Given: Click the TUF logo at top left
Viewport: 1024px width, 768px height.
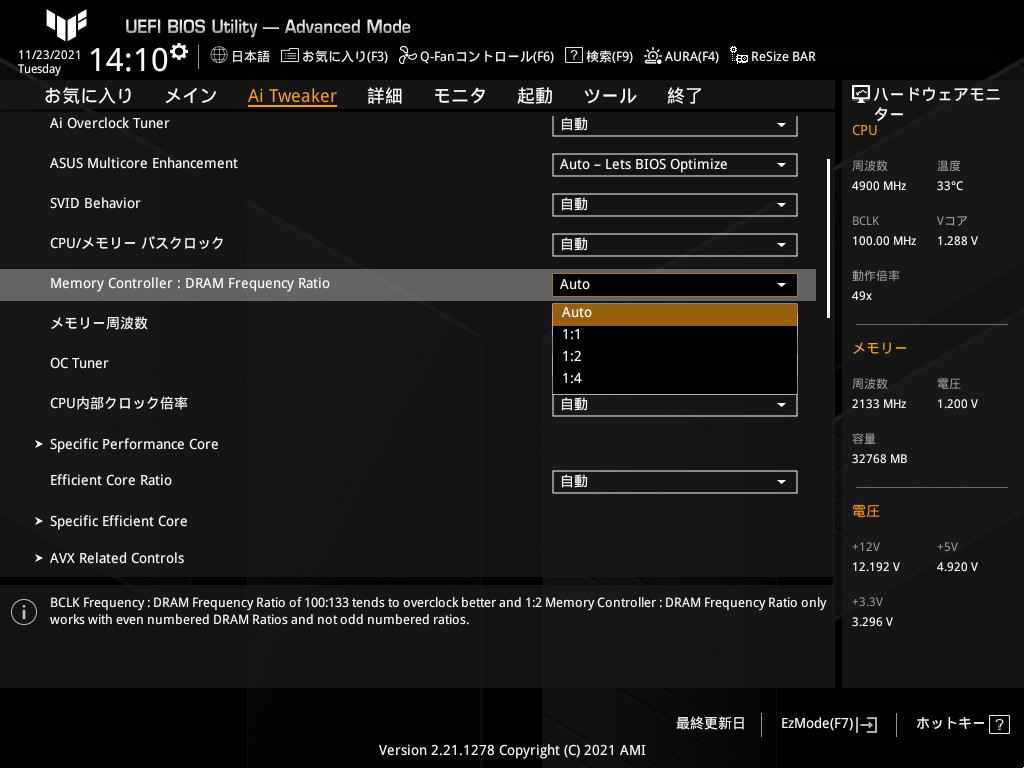Looking at the screenshot, I should coord(66,25).
